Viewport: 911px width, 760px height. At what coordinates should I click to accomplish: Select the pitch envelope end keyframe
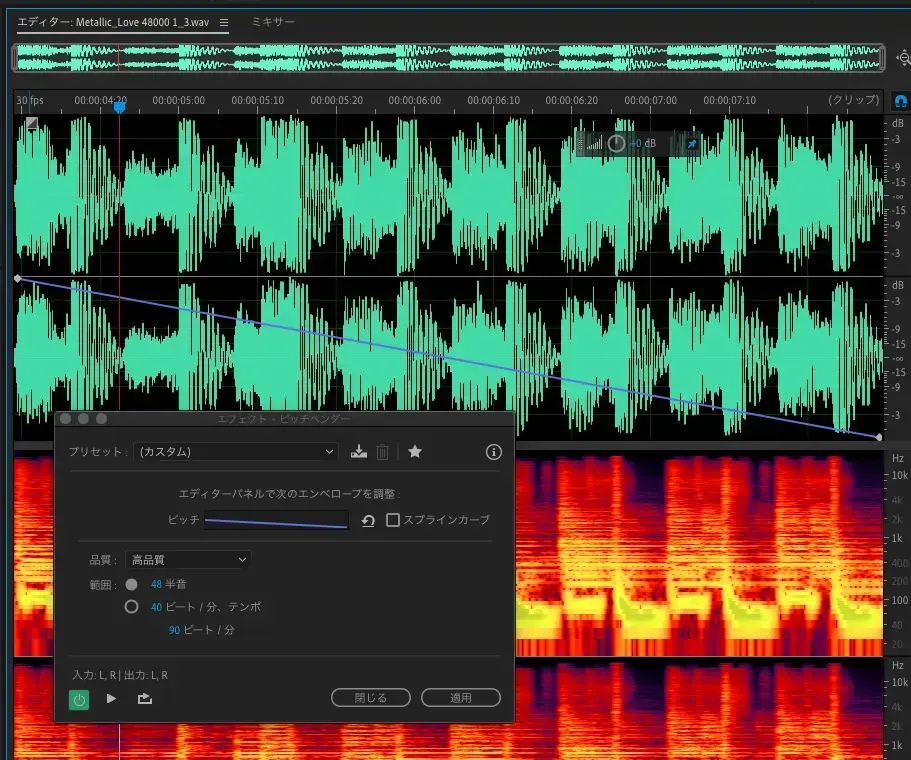[878, 437]
